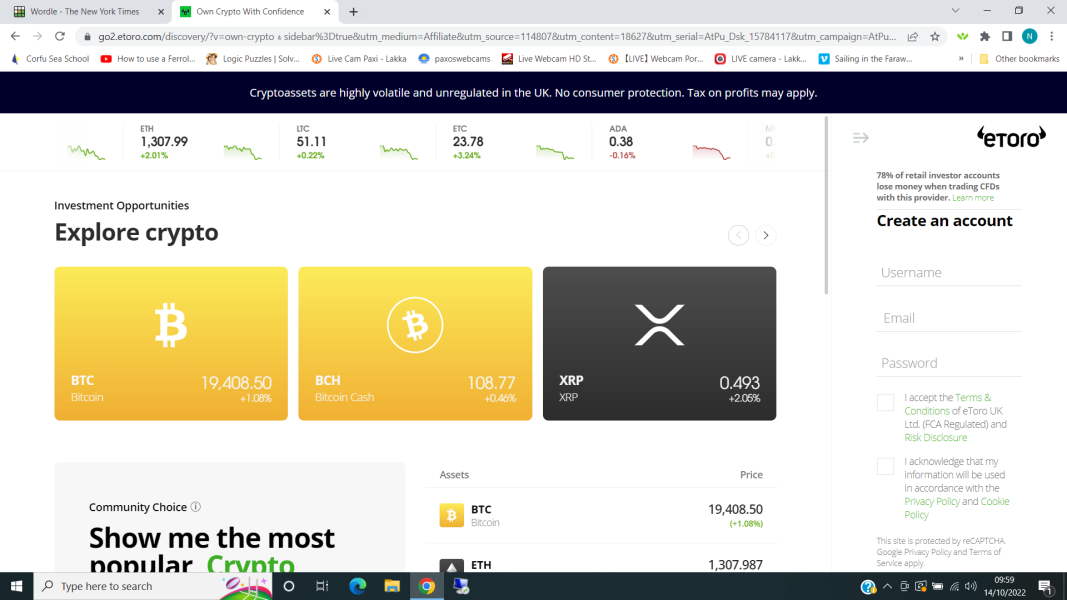Click the Bitcoin logo on BTC card

click(171, 326)
